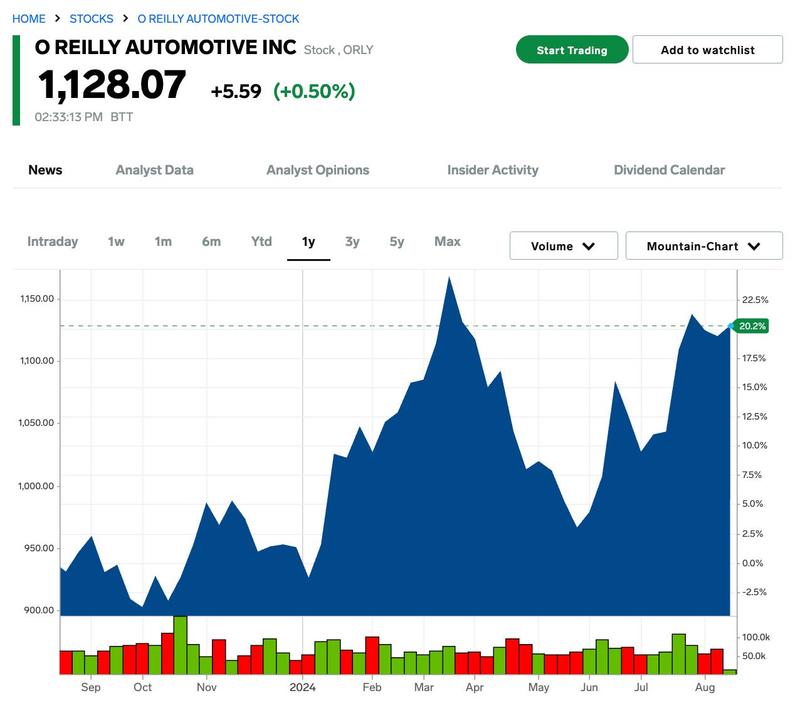The width and height of the screenshot is (800, 705).
Task: Click the company name O REILLY AUTOMOTIVE INC
Action: (165, 47)
